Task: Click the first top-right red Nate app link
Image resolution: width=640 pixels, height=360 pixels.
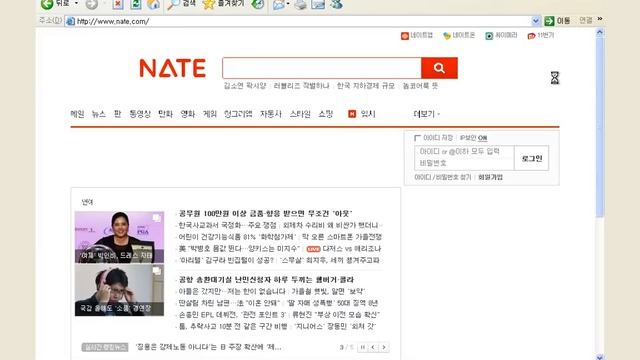Action: click(x=417, y=36)
